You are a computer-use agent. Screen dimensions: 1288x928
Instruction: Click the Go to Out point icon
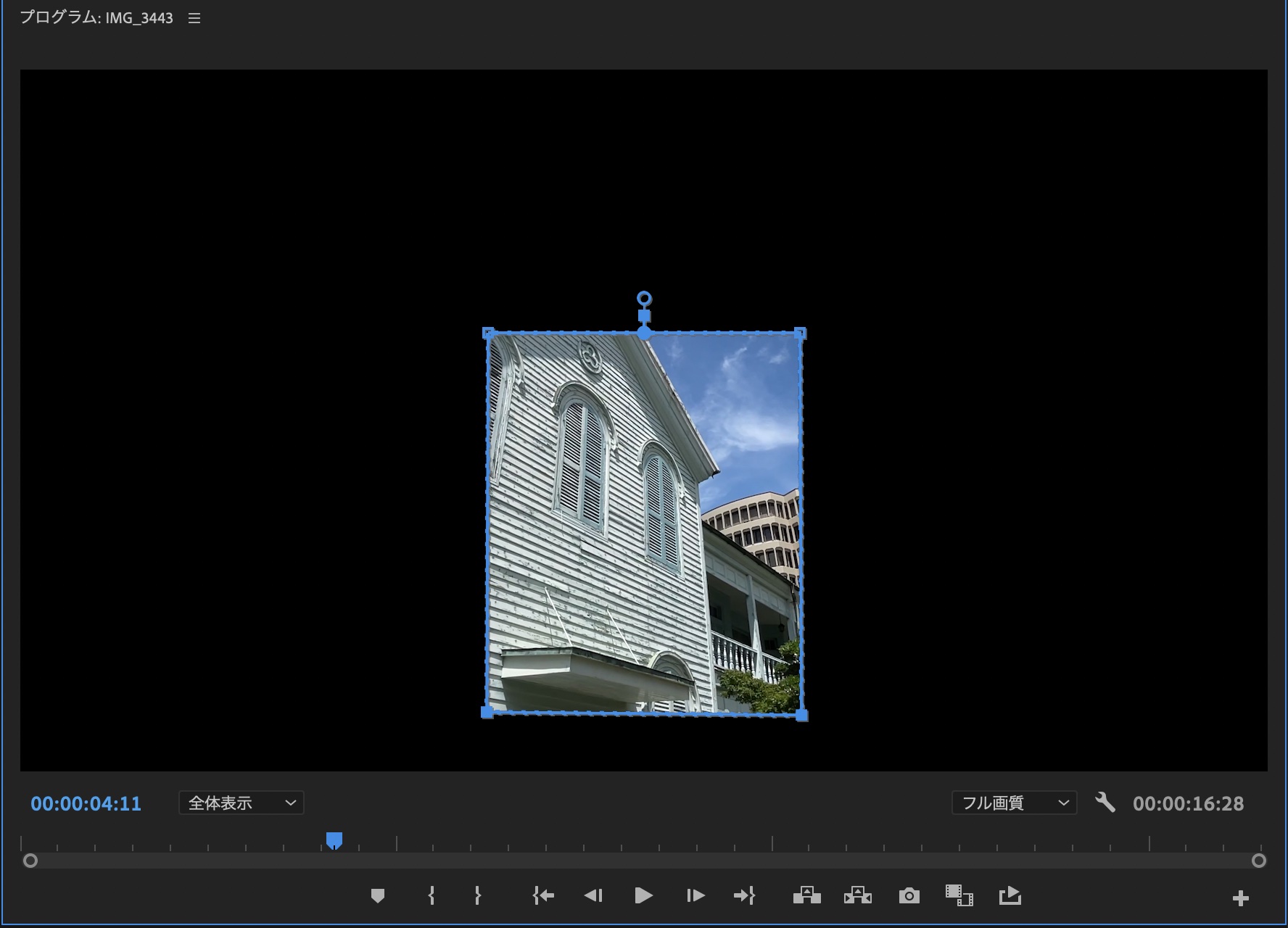point(744,896)
